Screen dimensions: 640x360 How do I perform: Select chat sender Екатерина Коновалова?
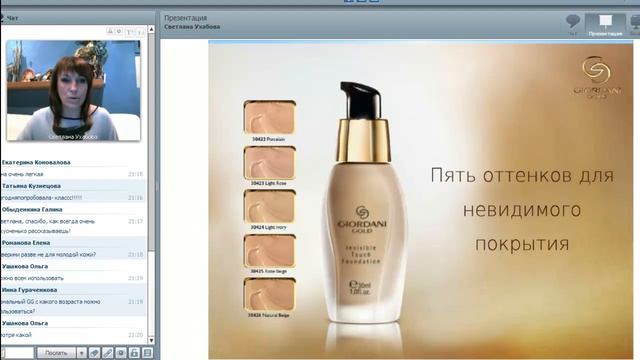pos(36,162)
